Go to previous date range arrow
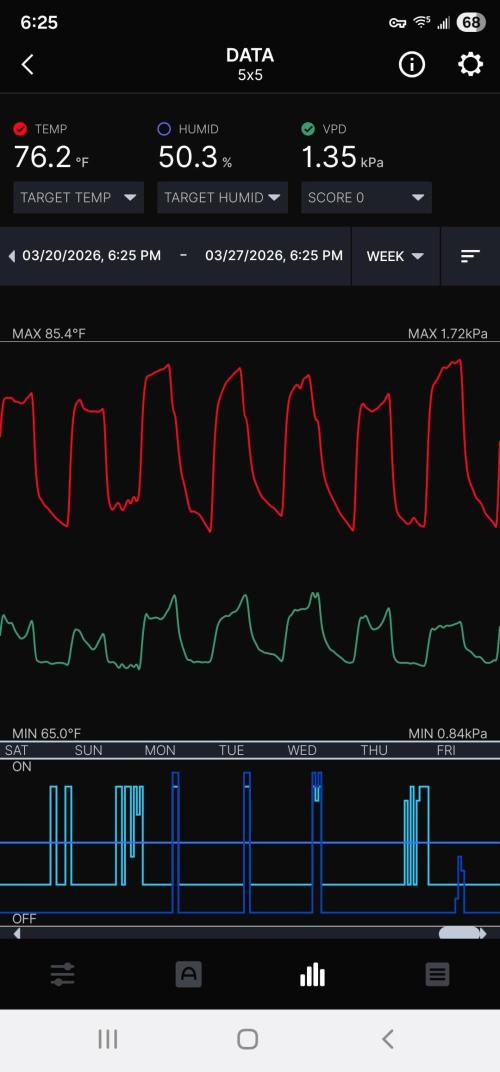Image resolution: width=500 pixels, height=1072 pixels. coord(12,256)
